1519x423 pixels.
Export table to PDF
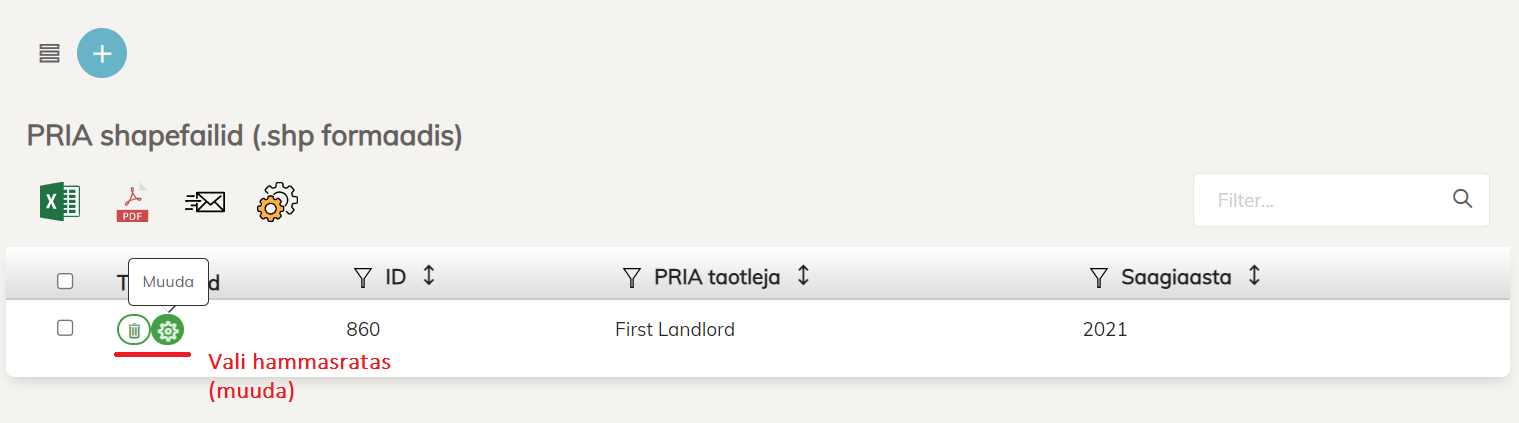coord(132,202)
